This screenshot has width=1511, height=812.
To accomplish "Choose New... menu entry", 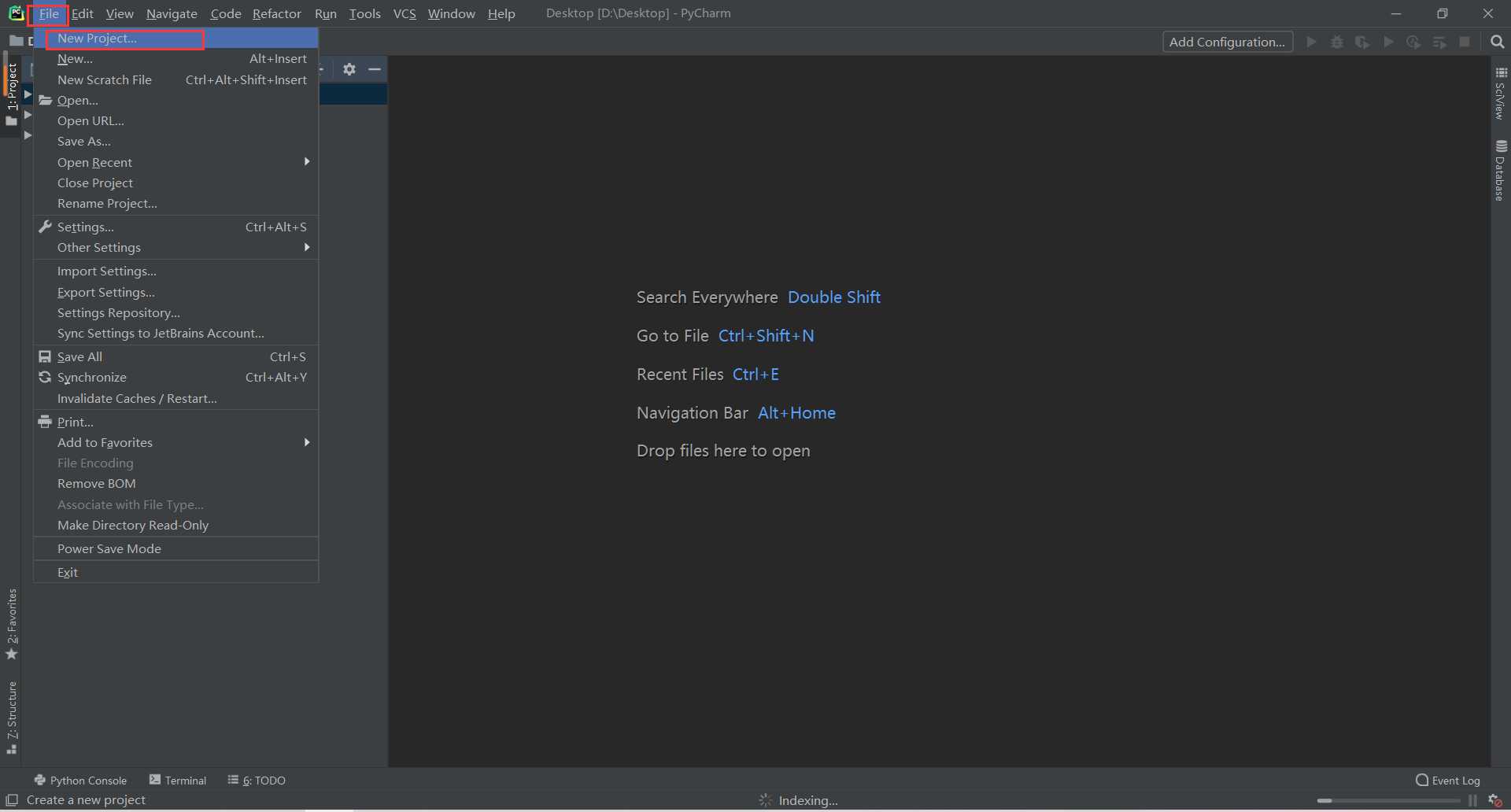I will pyautogui.click(x=175, y=59).
